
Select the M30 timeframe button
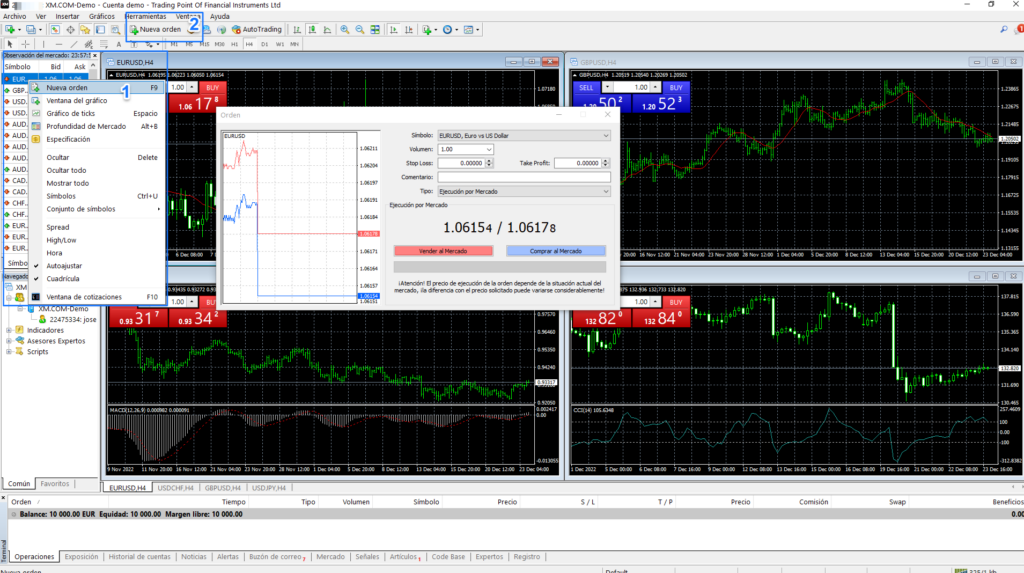[x=219, y=44]
